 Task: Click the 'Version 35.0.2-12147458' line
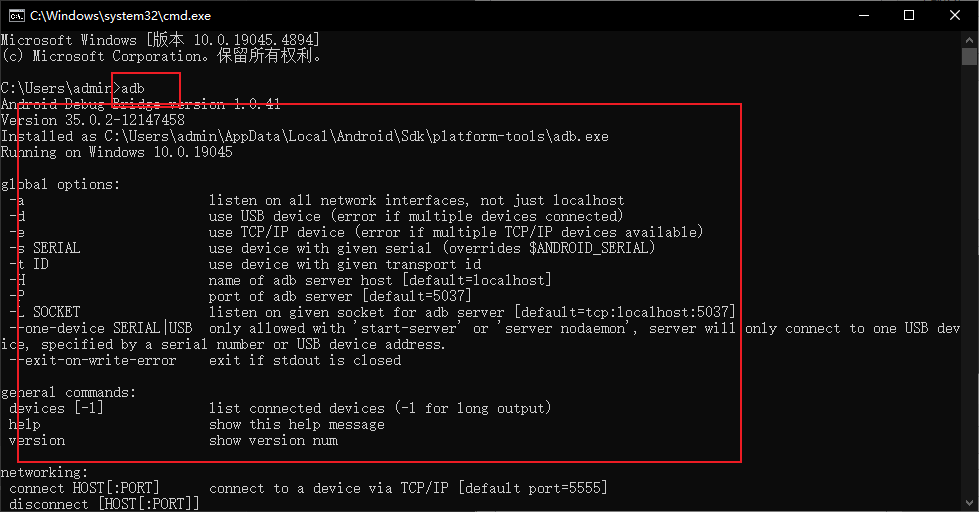(x=93, y=120)
